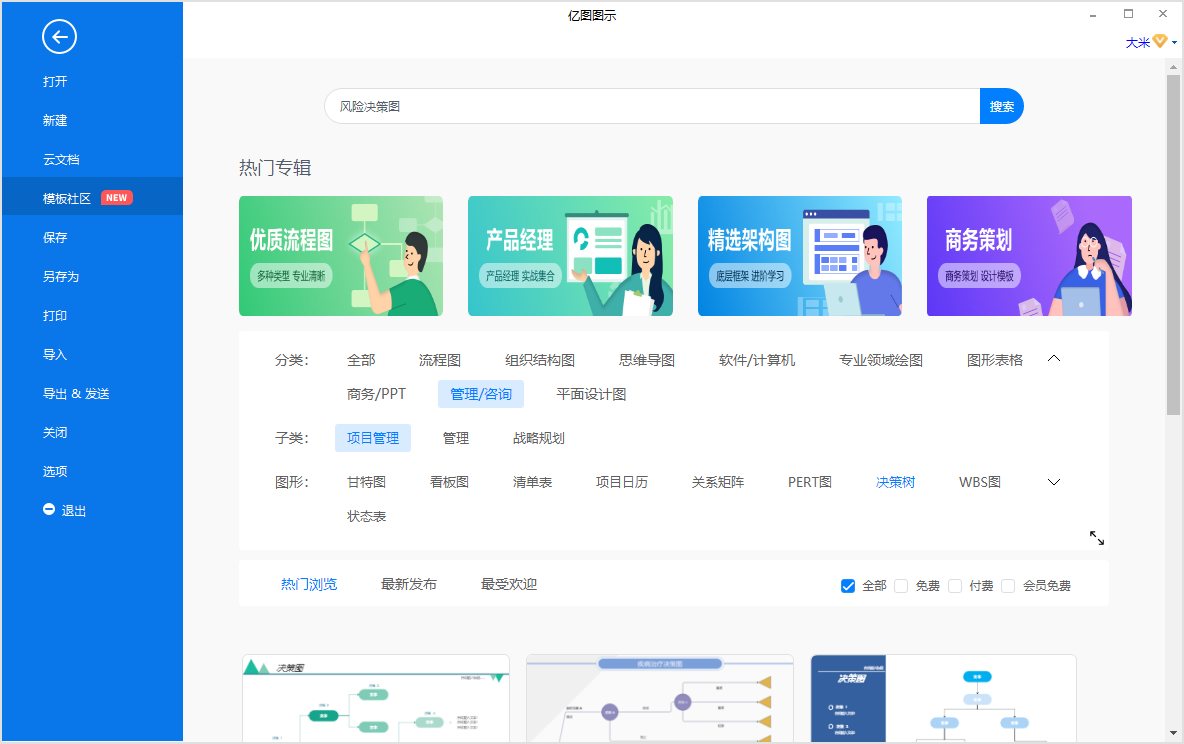Choose the 决策树 shape type
Screen dimensions: 1184x744
coord(896,482)
